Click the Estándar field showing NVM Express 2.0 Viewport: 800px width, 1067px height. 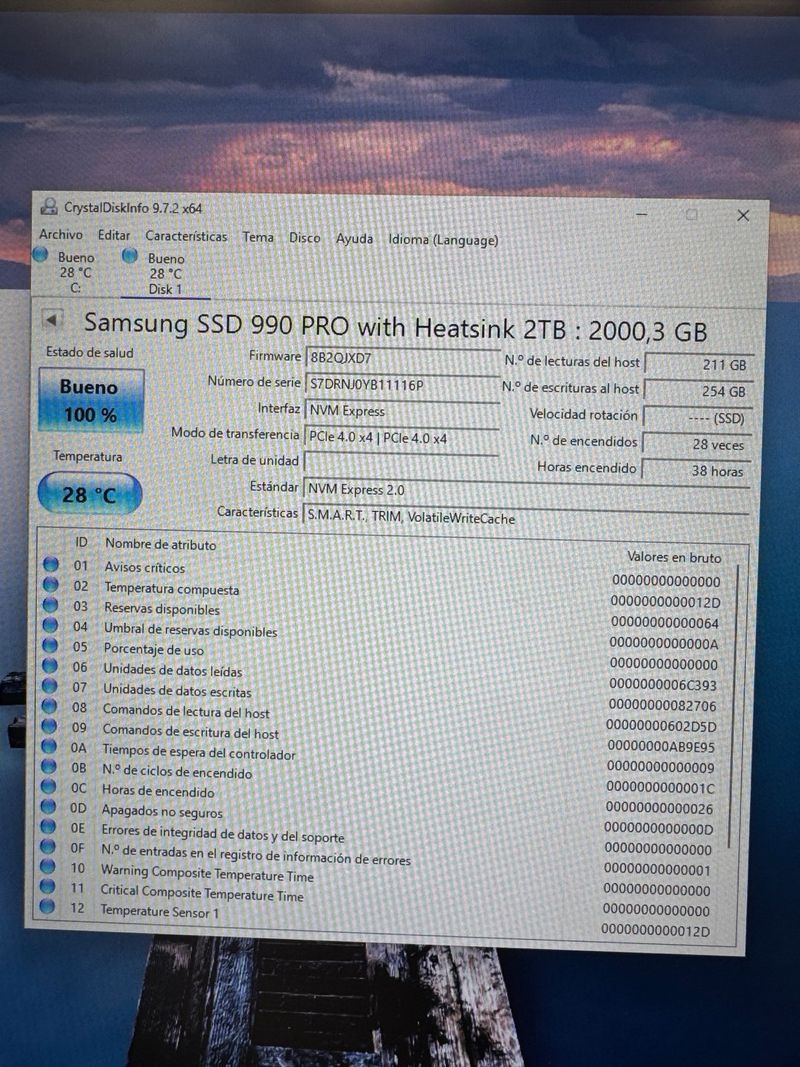click(x=525, y=492)
